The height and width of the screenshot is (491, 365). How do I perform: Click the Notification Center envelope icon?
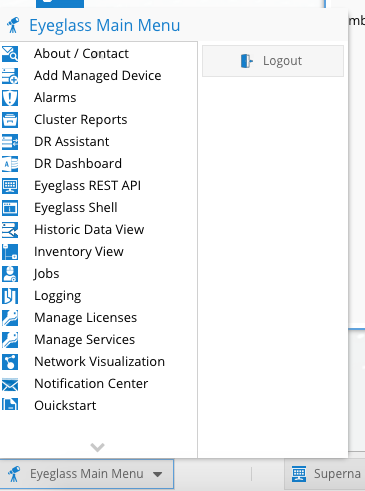coord(10,384)
